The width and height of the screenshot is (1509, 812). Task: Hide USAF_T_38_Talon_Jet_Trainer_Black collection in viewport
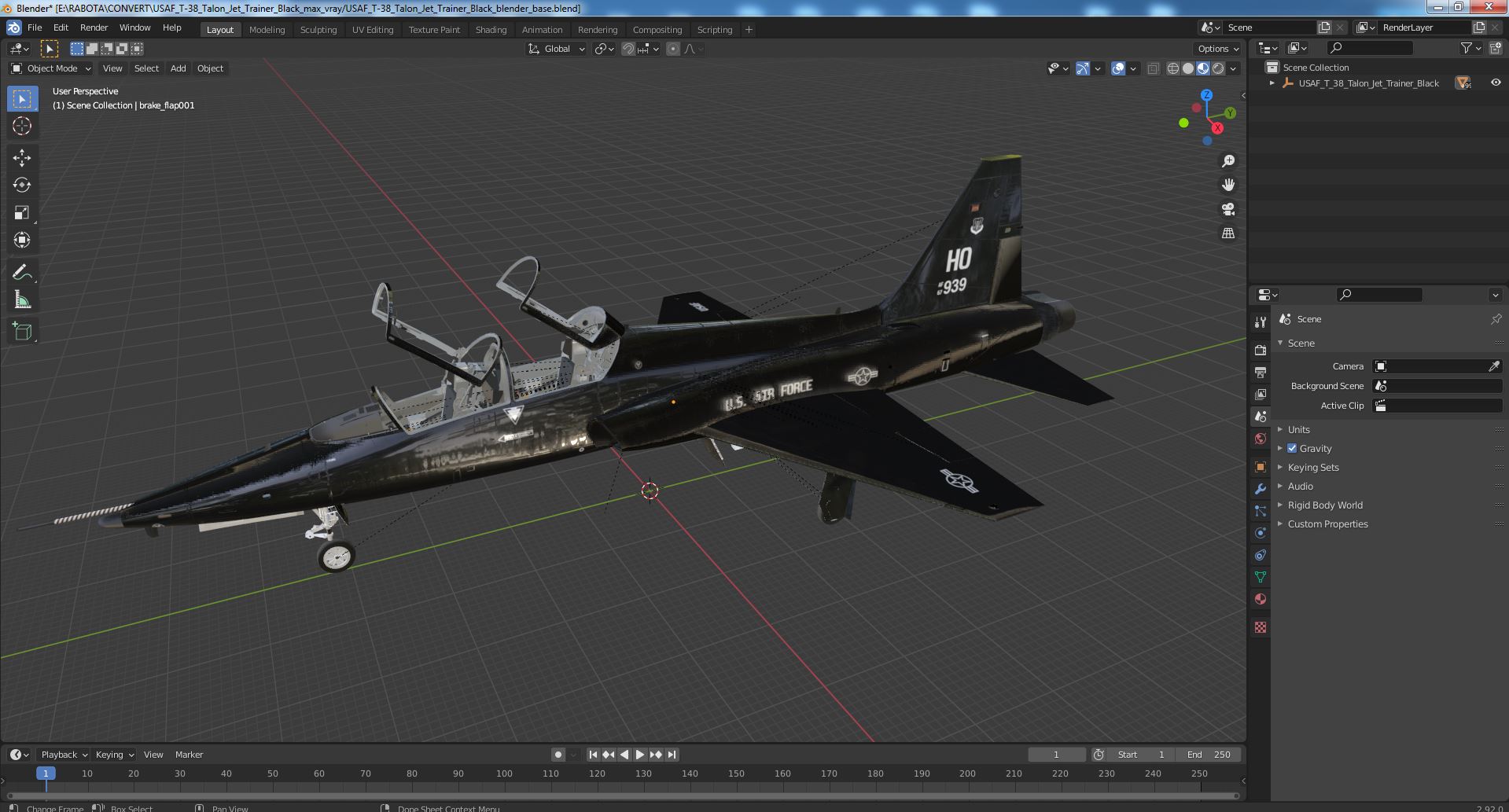pyautogui.click(x=1495, y=83)
